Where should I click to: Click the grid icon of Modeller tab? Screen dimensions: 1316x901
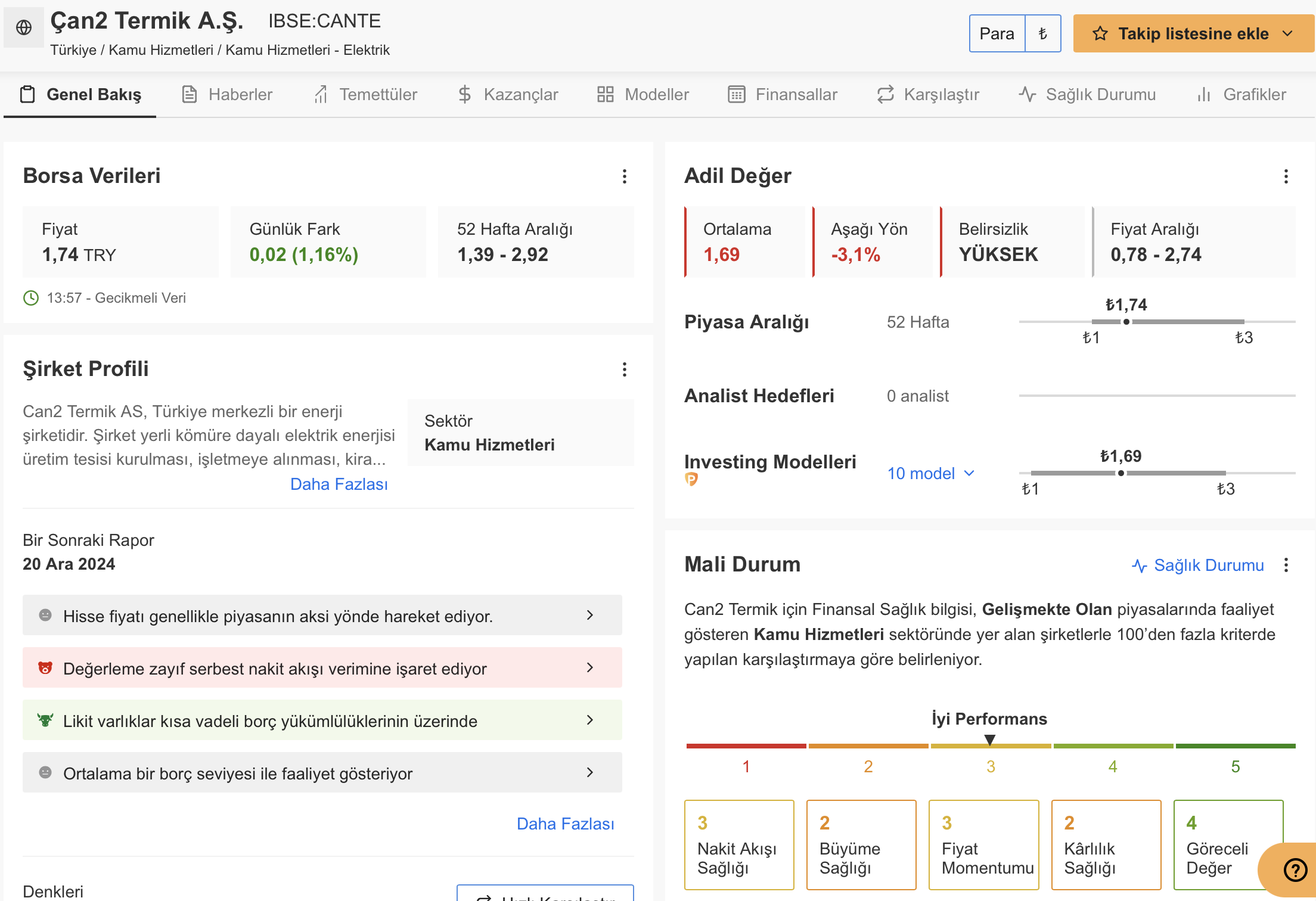pos(606,94)
